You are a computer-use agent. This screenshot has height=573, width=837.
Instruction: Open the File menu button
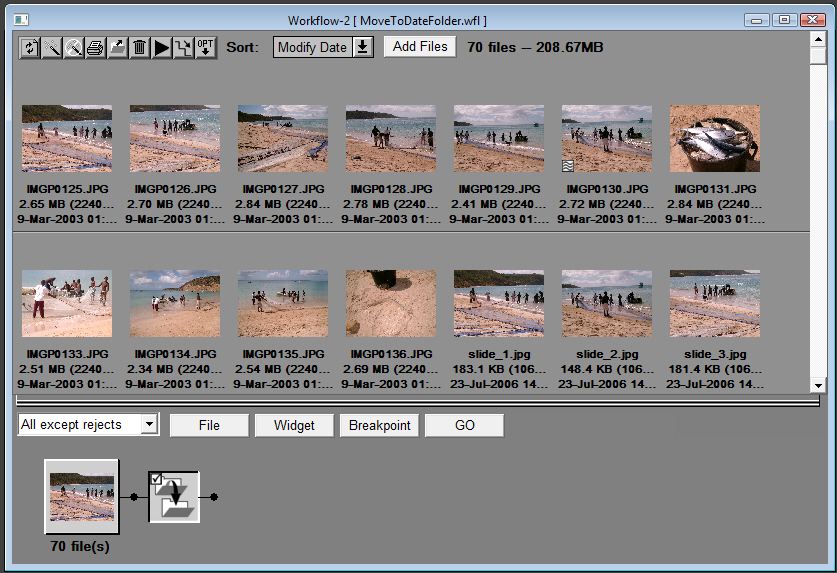point(209,425)
